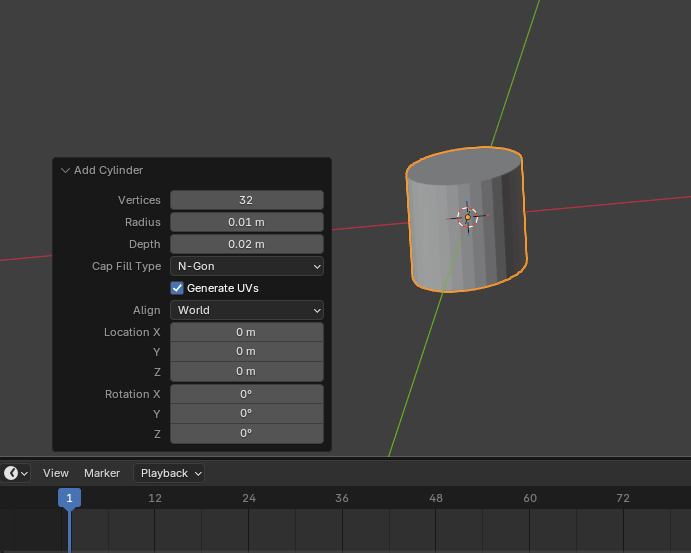The height and width of the screenshot is (553, 691).
Task: Click the Rotation X field
Action: (x=247, y=394)
